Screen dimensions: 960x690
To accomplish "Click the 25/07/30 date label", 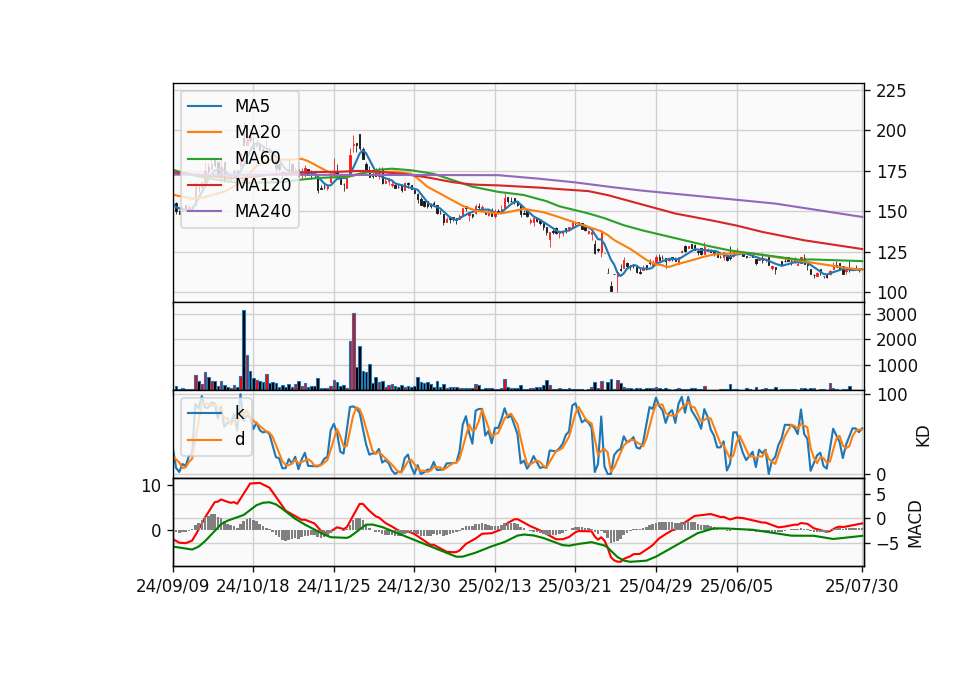I will click(x=862, y=586).
